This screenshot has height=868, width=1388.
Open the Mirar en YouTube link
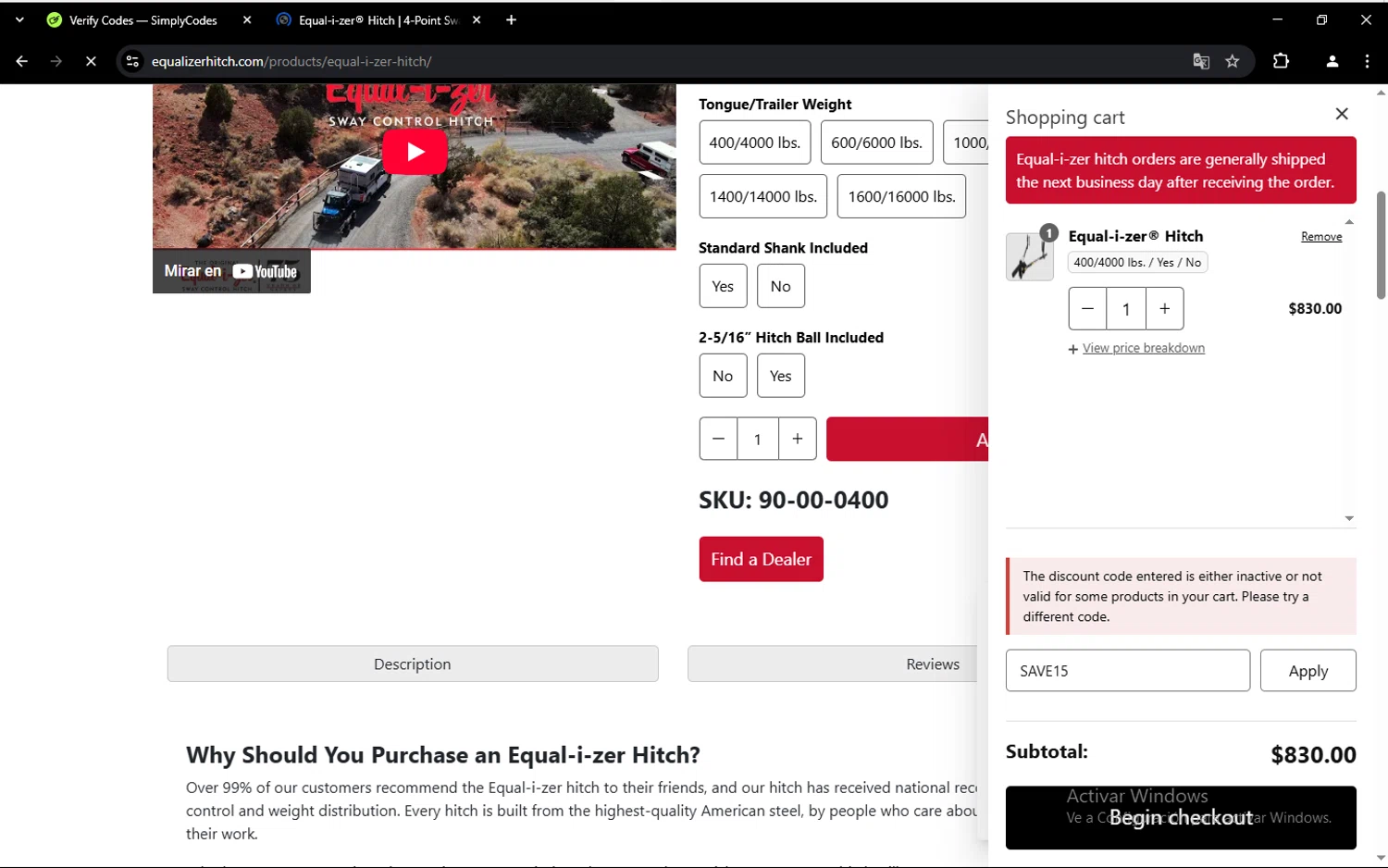[x=231, y=271]
